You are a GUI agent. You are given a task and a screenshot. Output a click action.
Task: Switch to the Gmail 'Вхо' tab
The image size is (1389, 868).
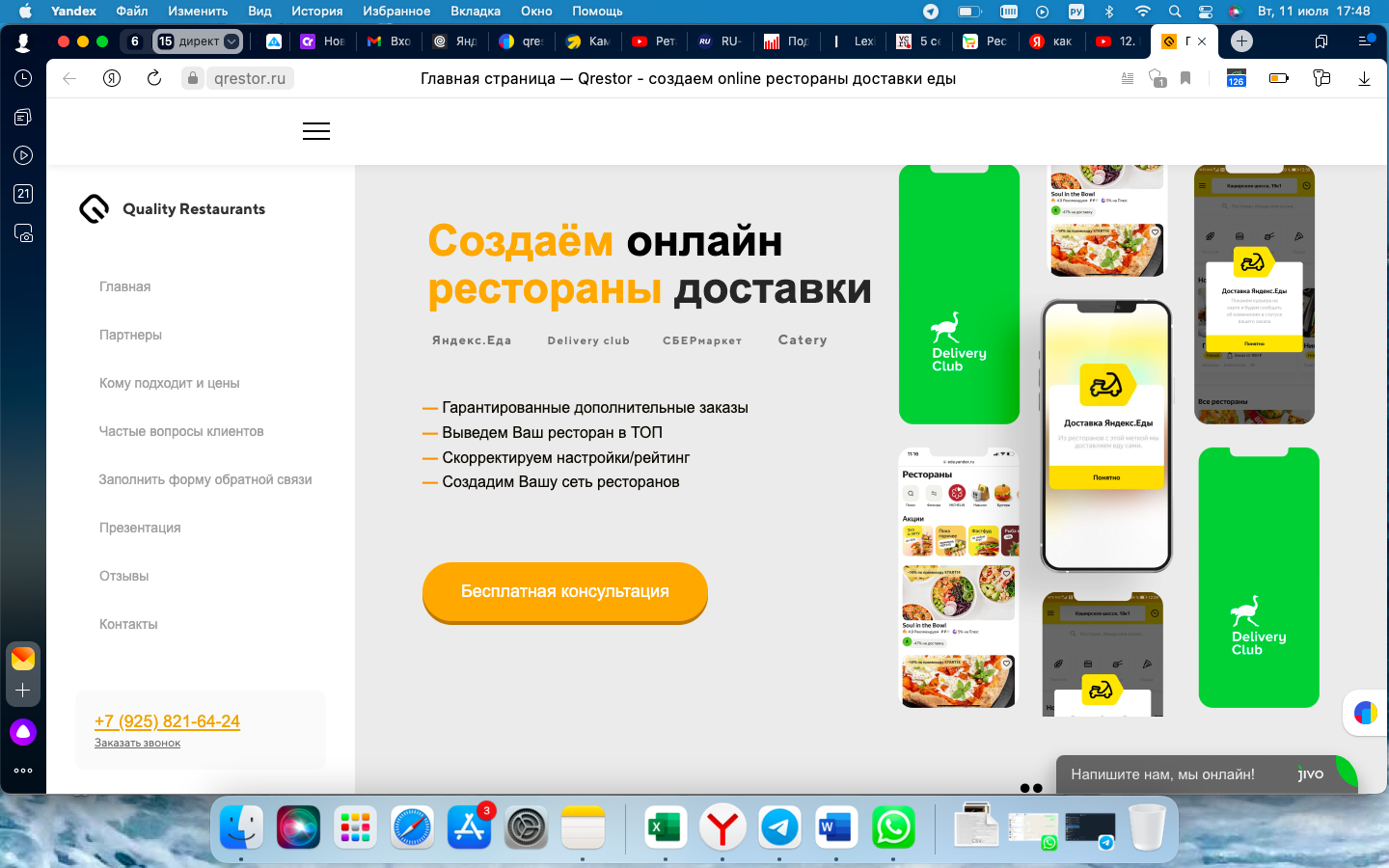(390, 41)
